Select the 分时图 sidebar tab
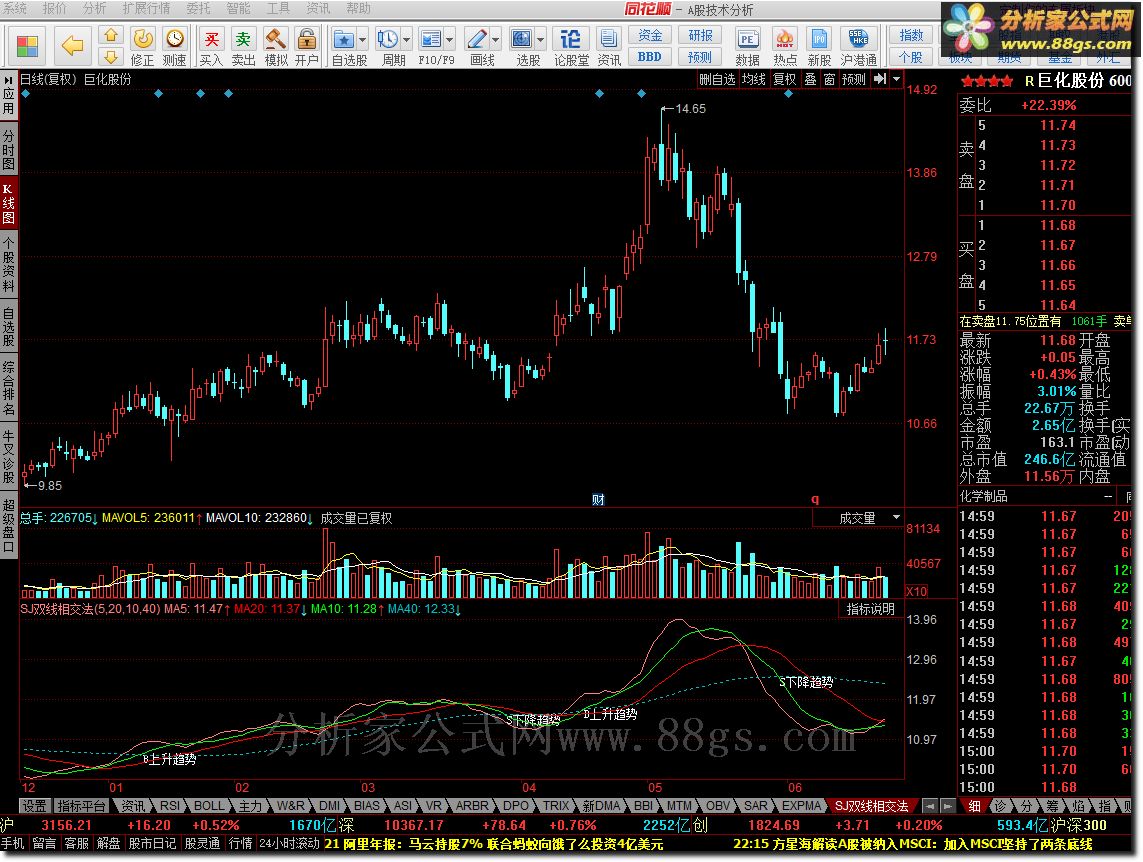 [x=9, y=150]
